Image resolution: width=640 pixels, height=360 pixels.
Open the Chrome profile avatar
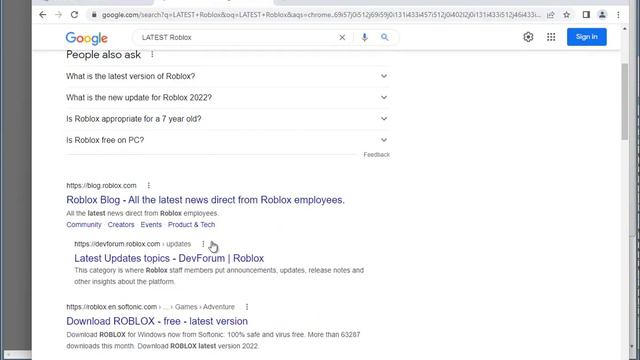click(x=602, y=15)
